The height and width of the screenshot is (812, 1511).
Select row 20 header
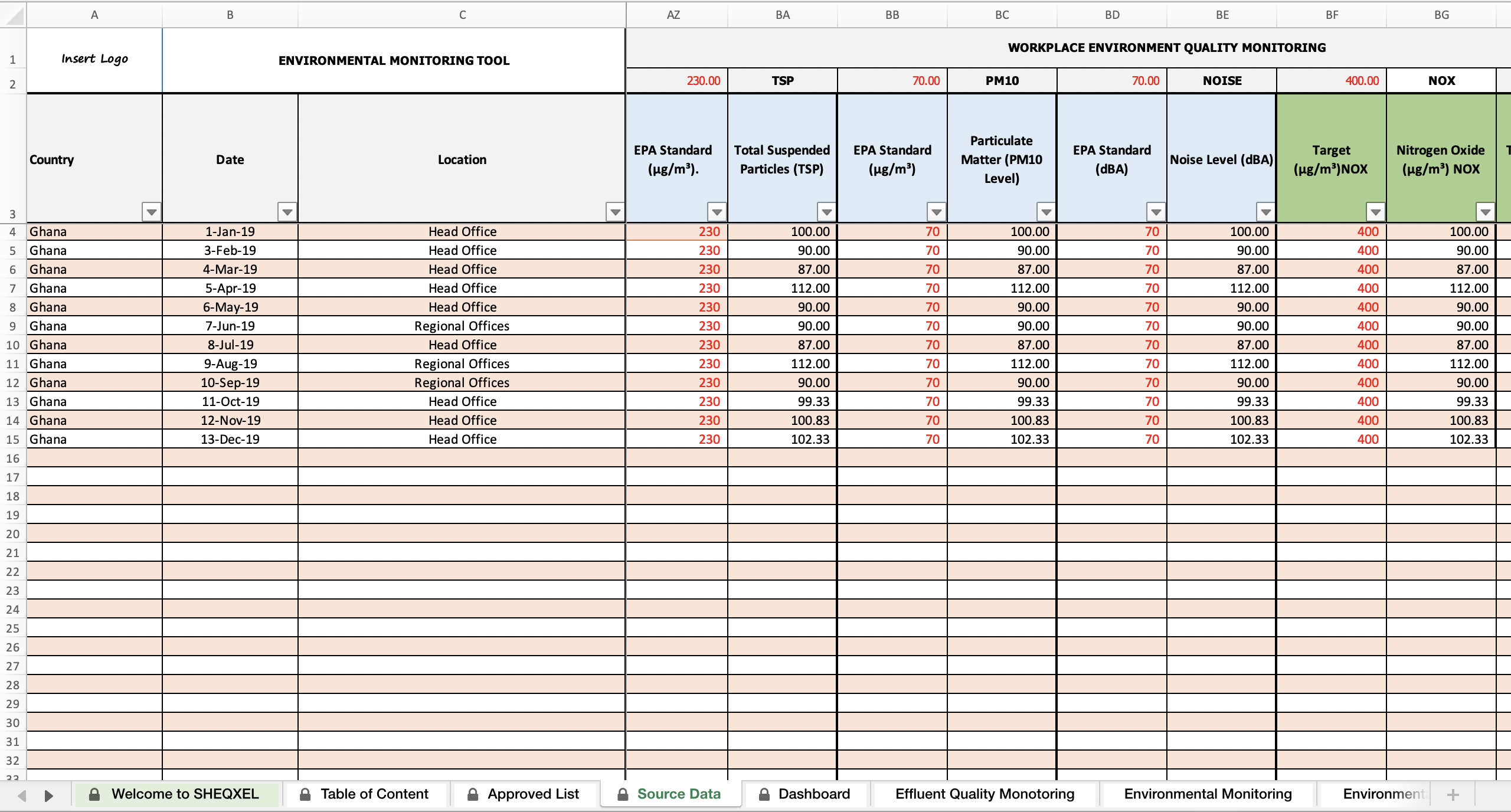point(13,534)
